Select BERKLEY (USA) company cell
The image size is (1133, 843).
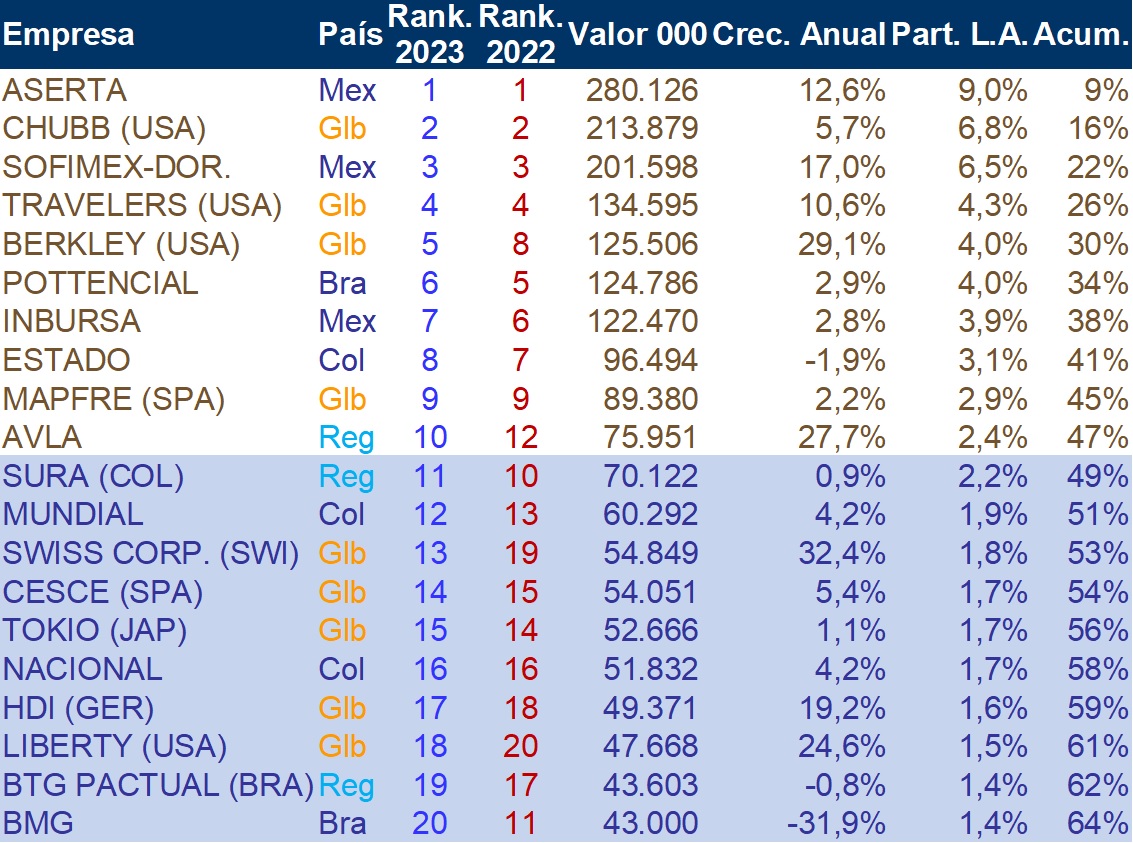pyautogui.click(x=121, y=244)
